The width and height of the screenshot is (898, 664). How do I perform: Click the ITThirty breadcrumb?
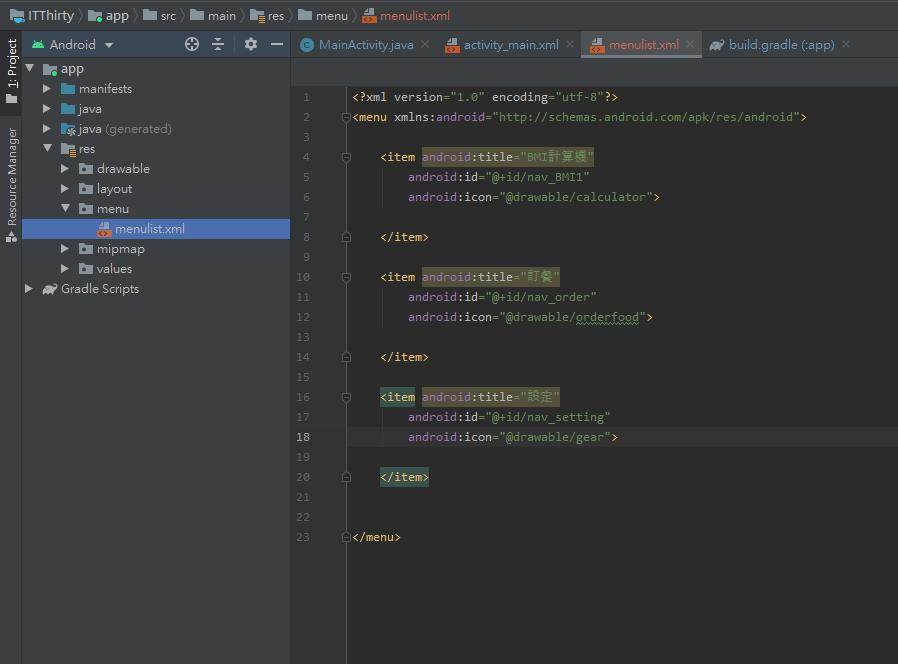pyautogui.click(x=50, y=15)
